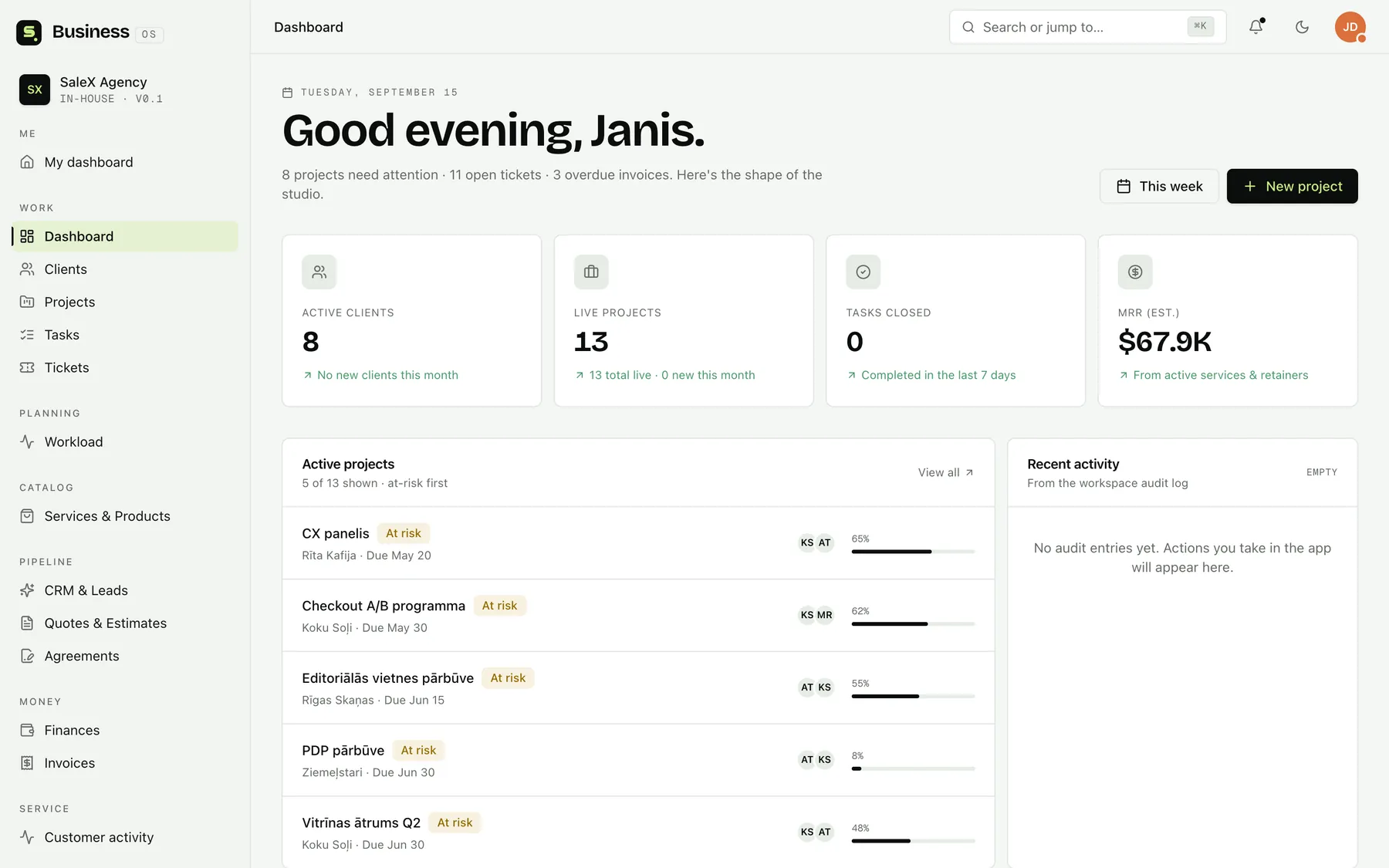Click the Business OS logo icon
Image resolution: width=1389 pixels, height=868 pixels.
coord(29,32)
